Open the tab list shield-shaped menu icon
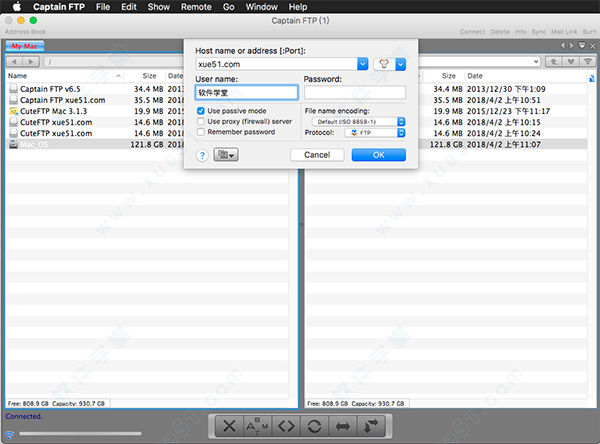This screenshot has height=444, width=600. [x=582, y=46]
